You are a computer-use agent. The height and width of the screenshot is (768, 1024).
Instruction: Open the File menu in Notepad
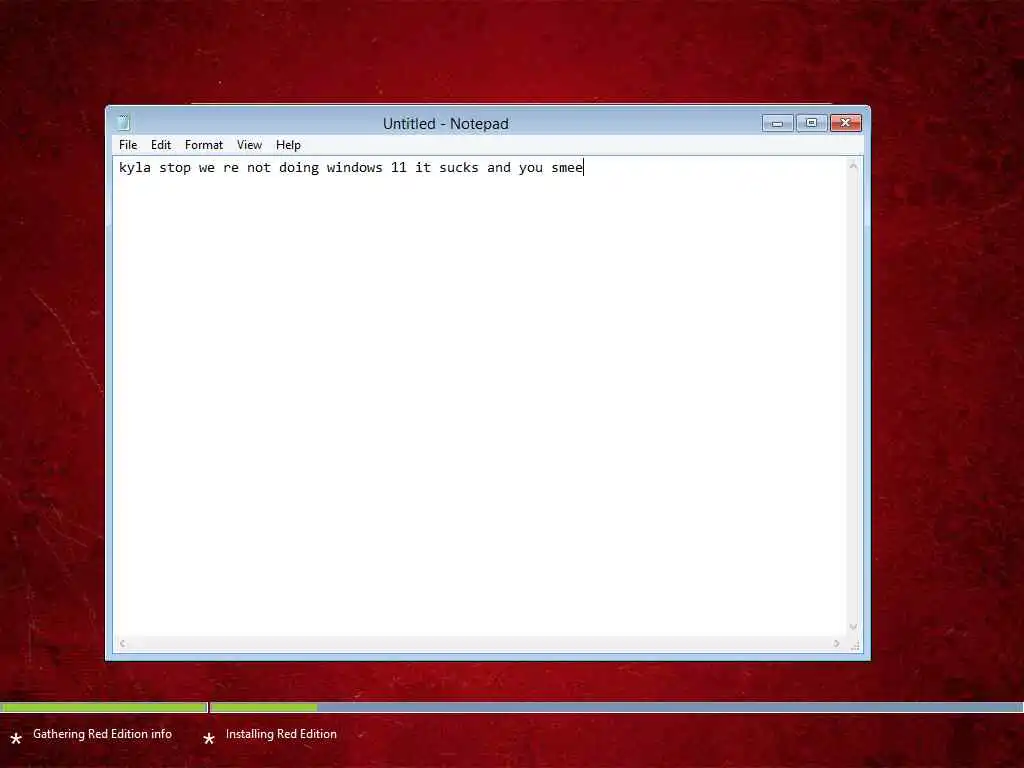[x=128, y=145]
